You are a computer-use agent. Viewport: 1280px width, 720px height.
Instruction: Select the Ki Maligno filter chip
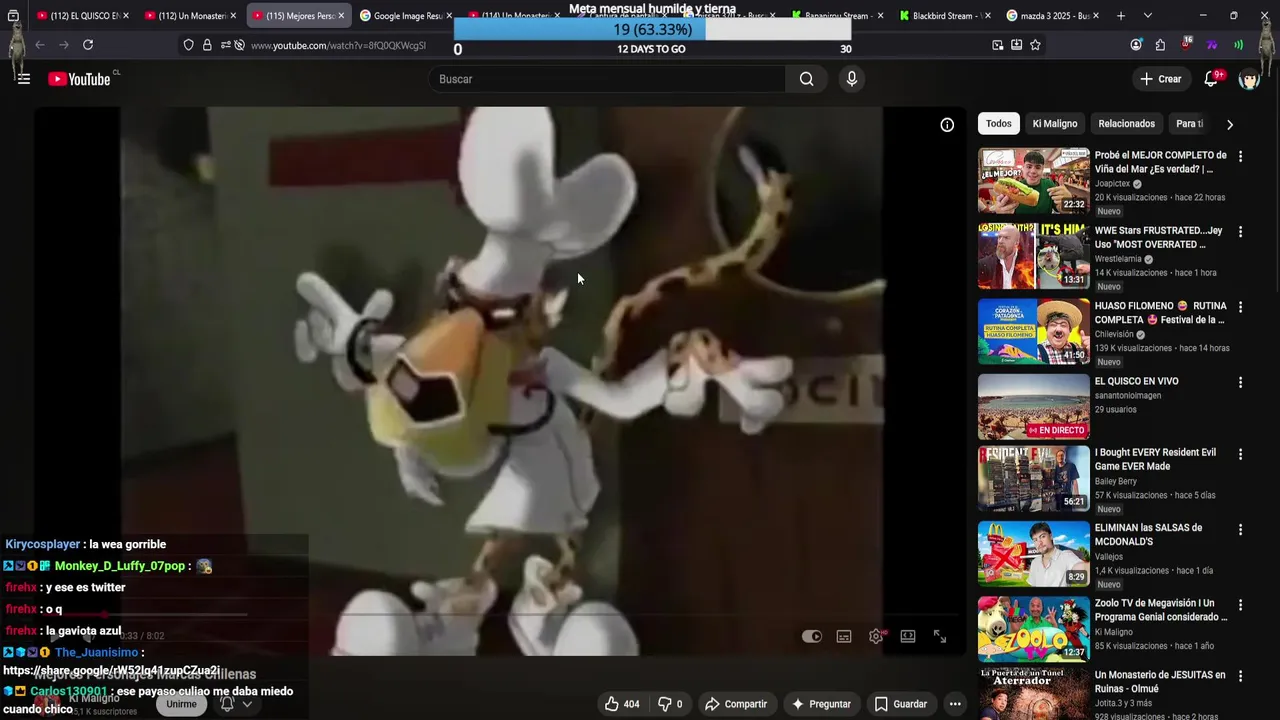tap(1055, 124)
